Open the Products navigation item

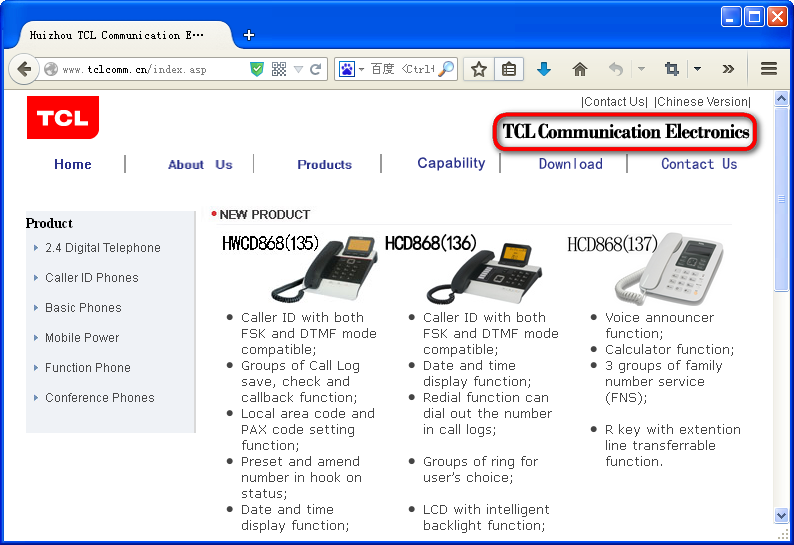pyautogui.click(x=325, y=165)
